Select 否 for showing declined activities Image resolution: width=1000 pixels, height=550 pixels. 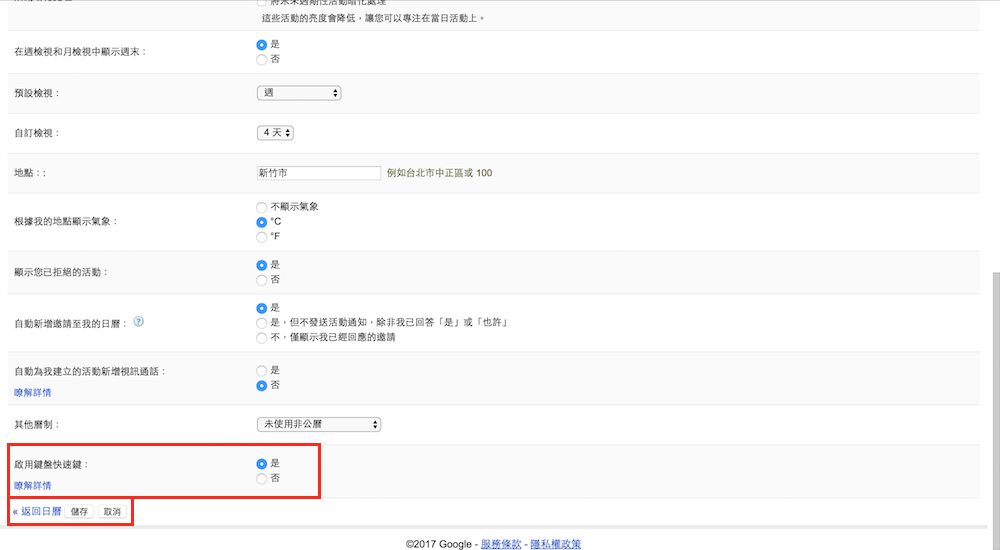click(x=262, y=280)
